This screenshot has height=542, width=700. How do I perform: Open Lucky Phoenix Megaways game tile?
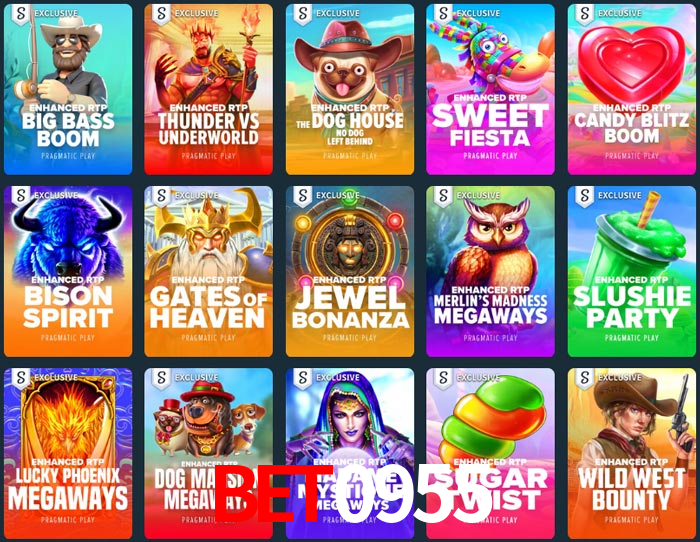(68, 454)
